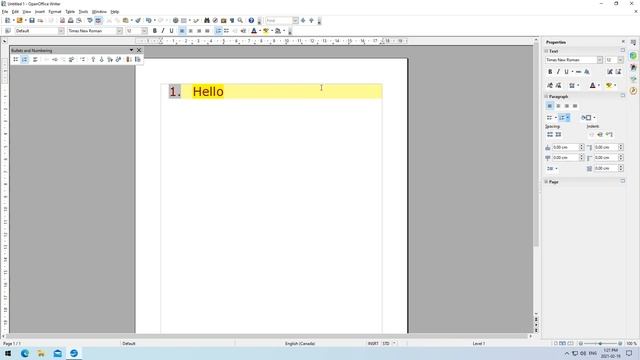Open the sidebar Gallery icon
640x360 pixels.
(633, 78)
